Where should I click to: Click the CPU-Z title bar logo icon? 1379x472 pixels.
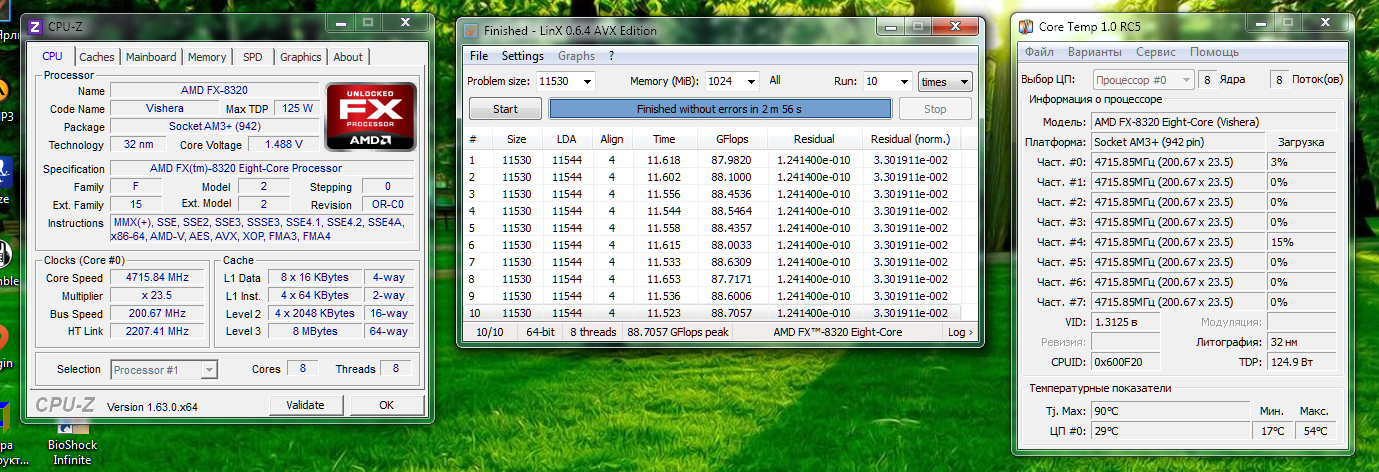coord(37,26)
